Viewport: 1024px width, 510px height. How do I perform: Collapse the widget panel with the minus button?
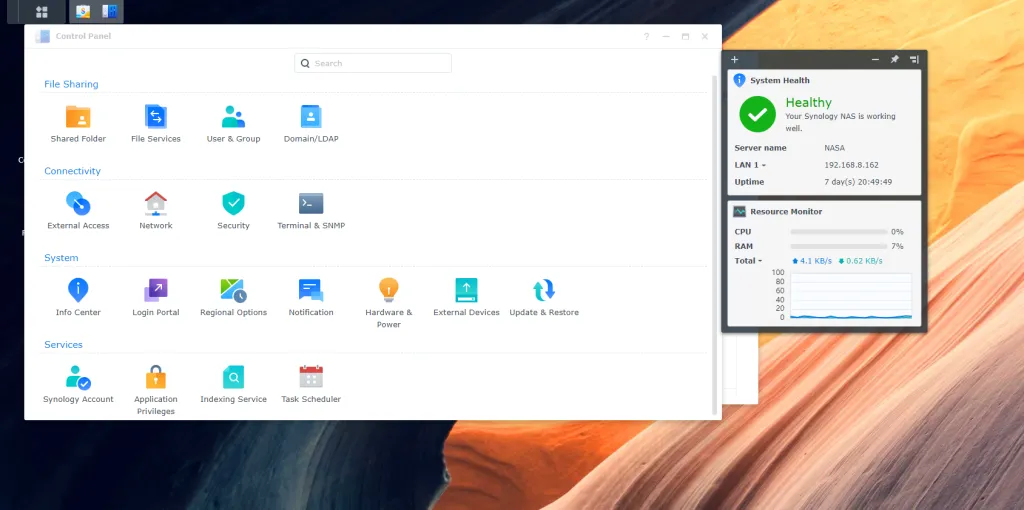tap(875, 59)
